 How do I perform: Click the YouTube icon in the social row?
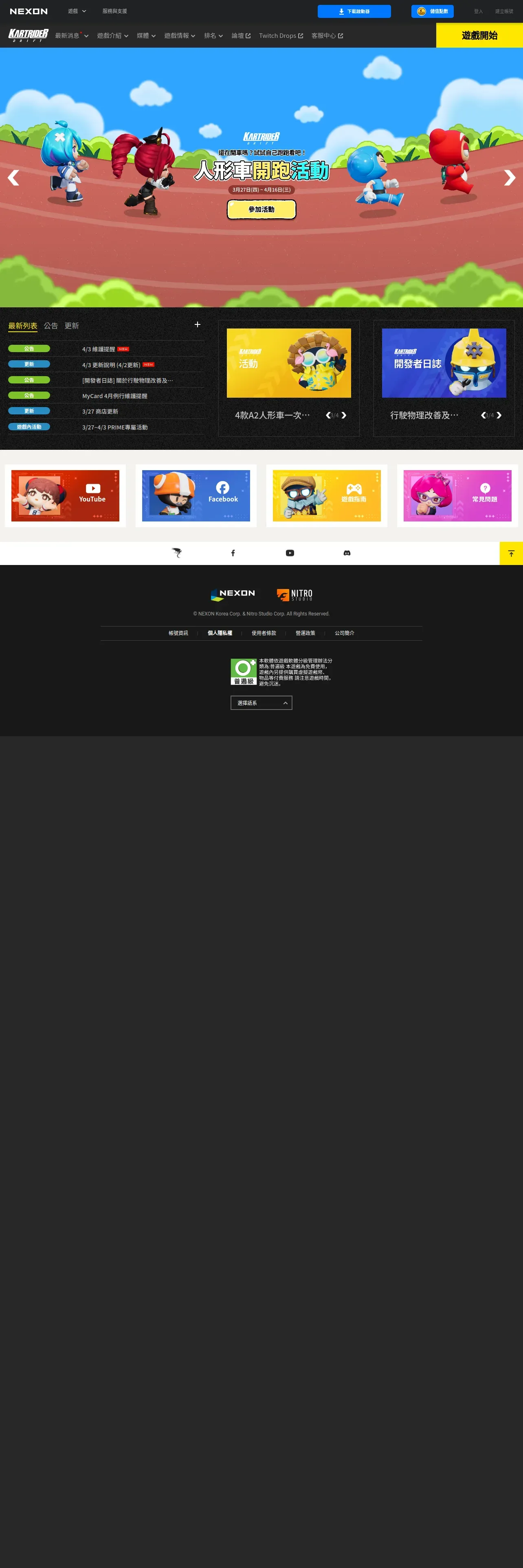pos(290,553)
